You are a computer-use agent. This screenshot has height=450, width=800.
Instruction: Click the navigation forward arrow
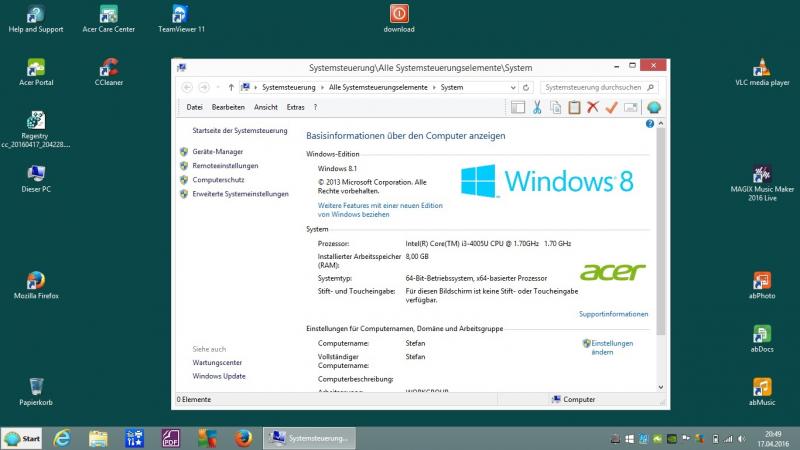(204, 87)
